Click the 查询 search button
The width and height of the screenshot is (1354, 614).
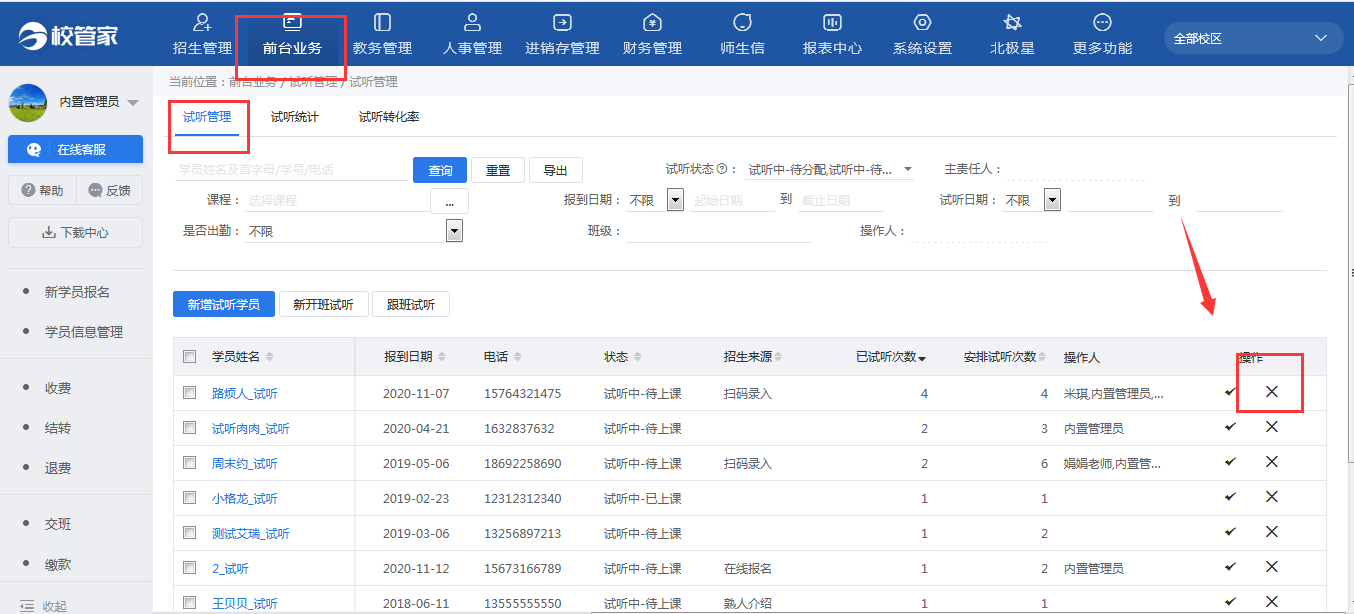[440, 170]
